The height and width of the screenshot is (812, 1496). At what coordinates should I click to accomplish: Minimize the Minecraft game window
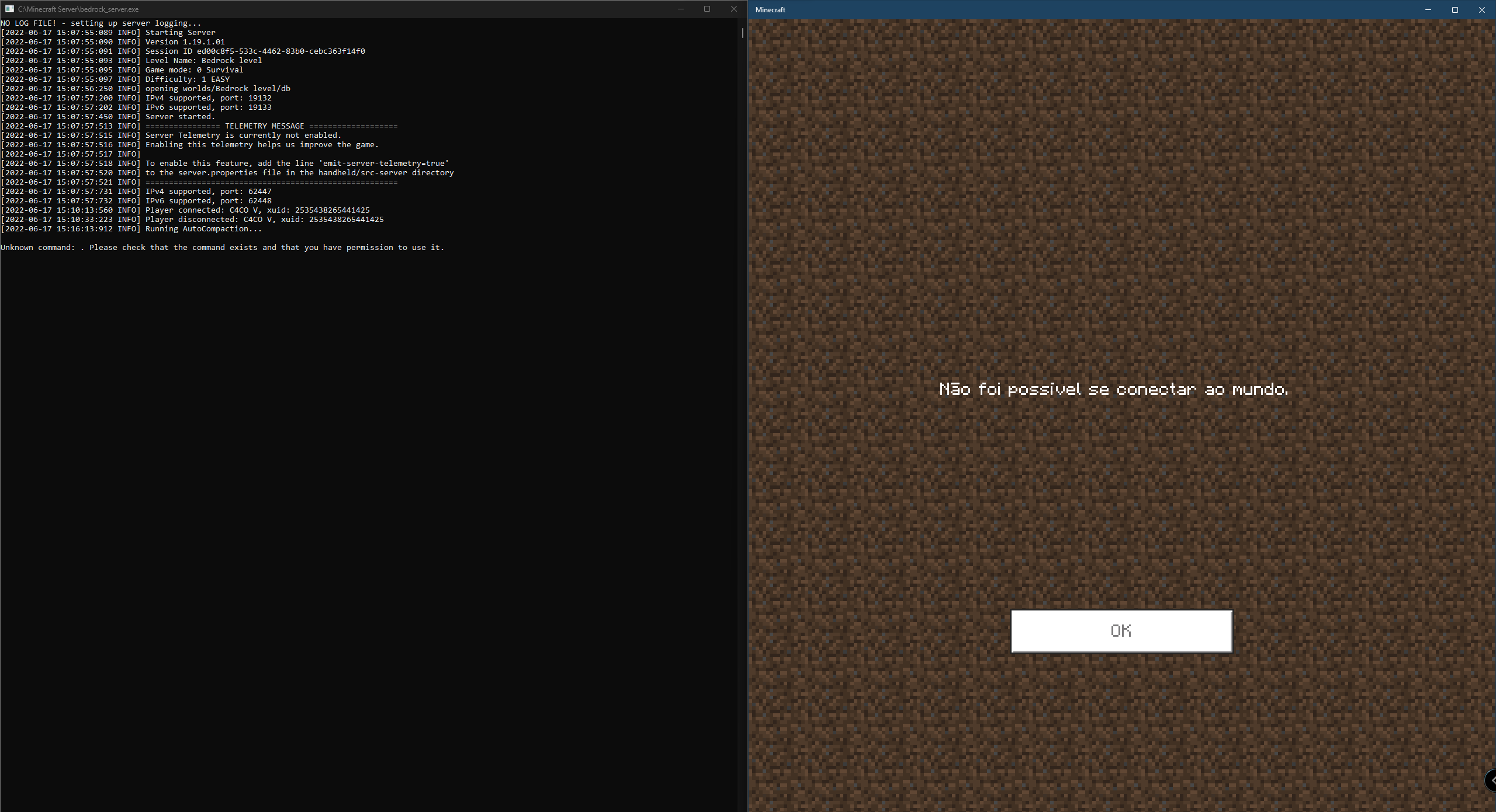1428,9
